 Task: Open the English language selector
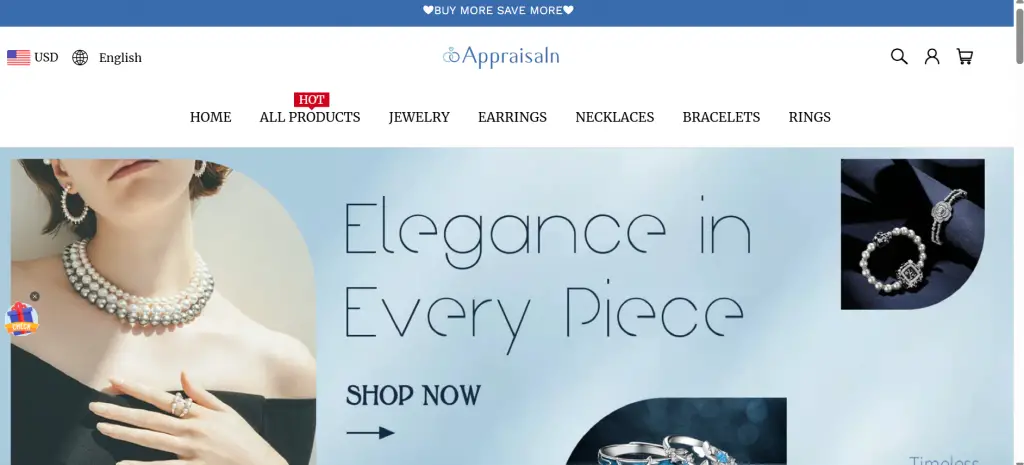(x=120, y=57)
